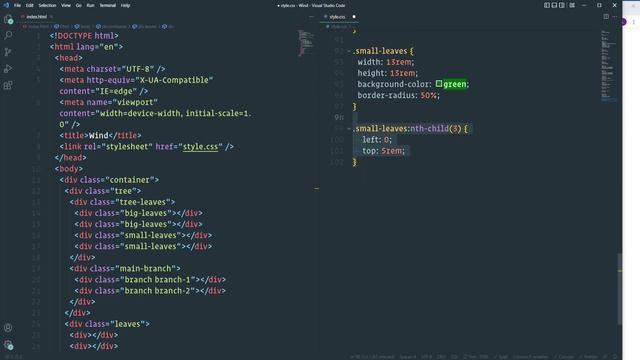Click the '.small-leaves {' selector text

(384, 51)
